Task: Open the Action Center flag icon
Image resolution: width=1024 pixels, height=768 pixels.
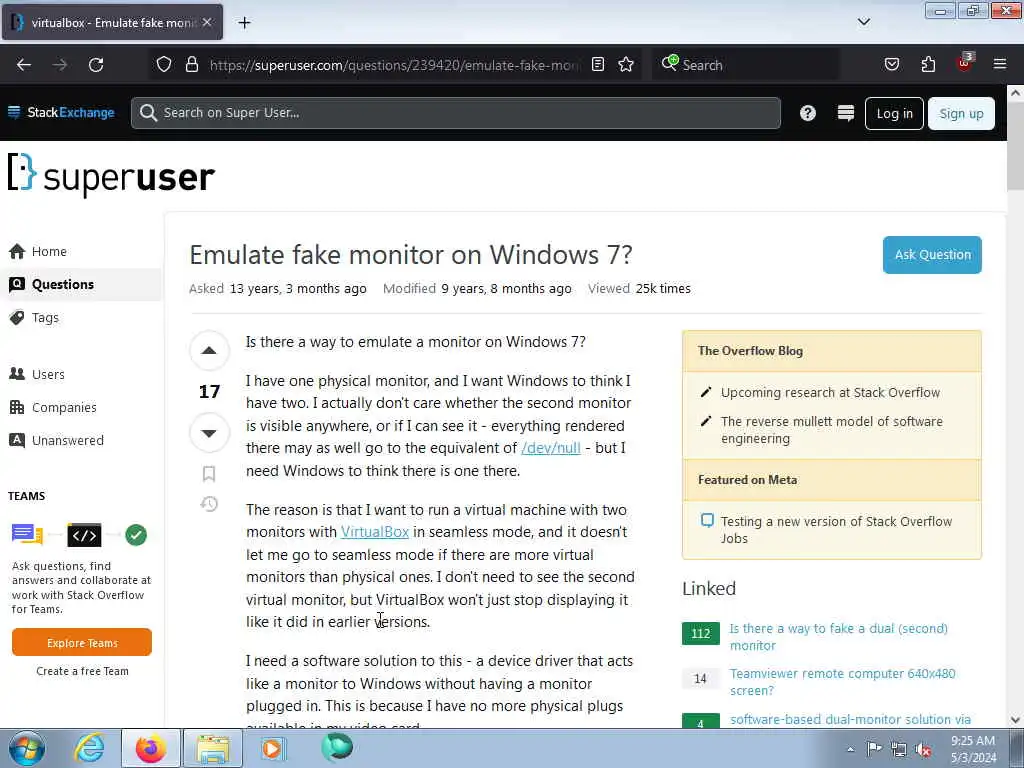Action: pos(874,748)
